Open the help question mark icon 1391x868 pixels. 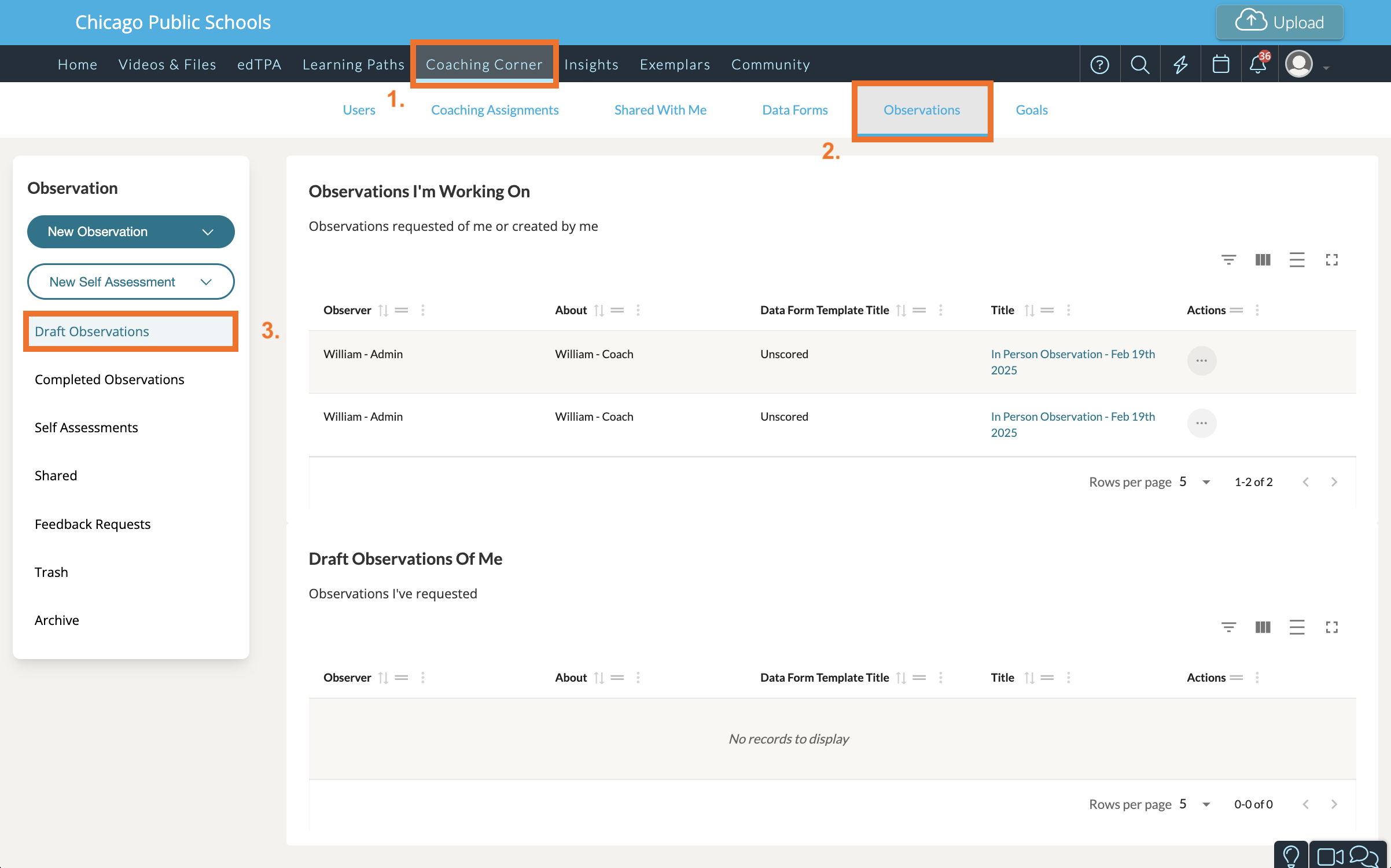(x=1099, y=64)
